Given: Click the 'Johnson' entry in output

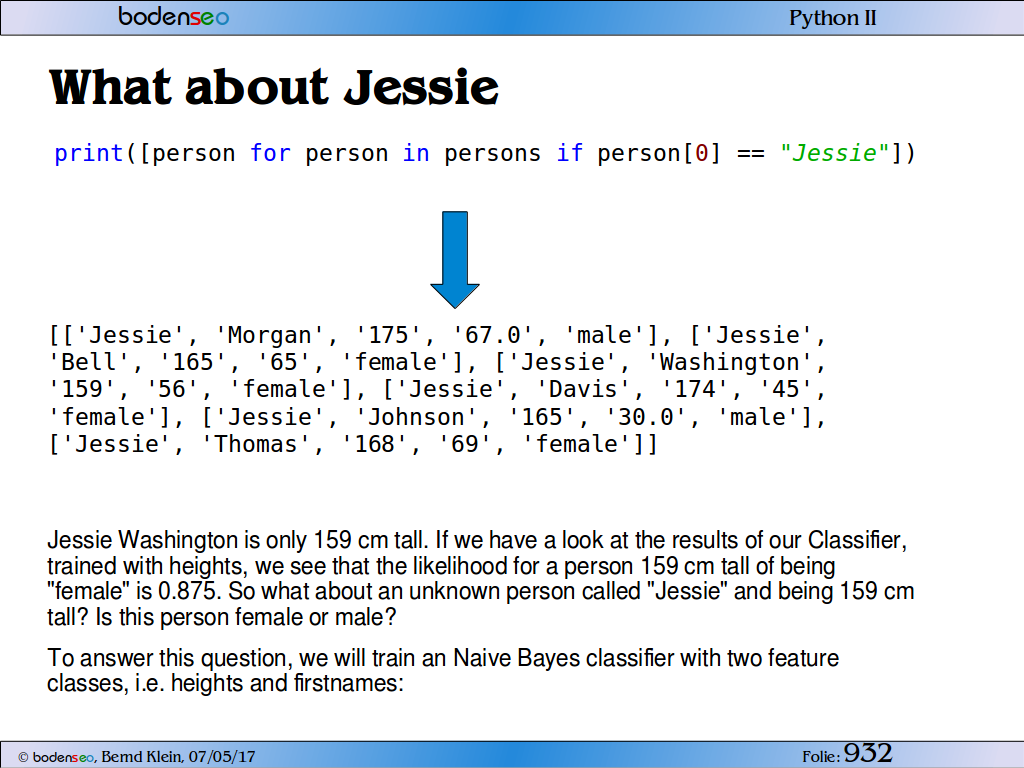Looking at the screenshot, I should coord(416,417).
